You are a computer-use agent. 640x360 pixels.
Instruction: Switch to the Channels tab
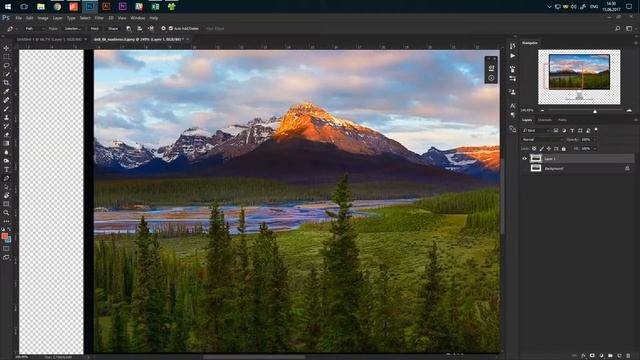point(544,120)
